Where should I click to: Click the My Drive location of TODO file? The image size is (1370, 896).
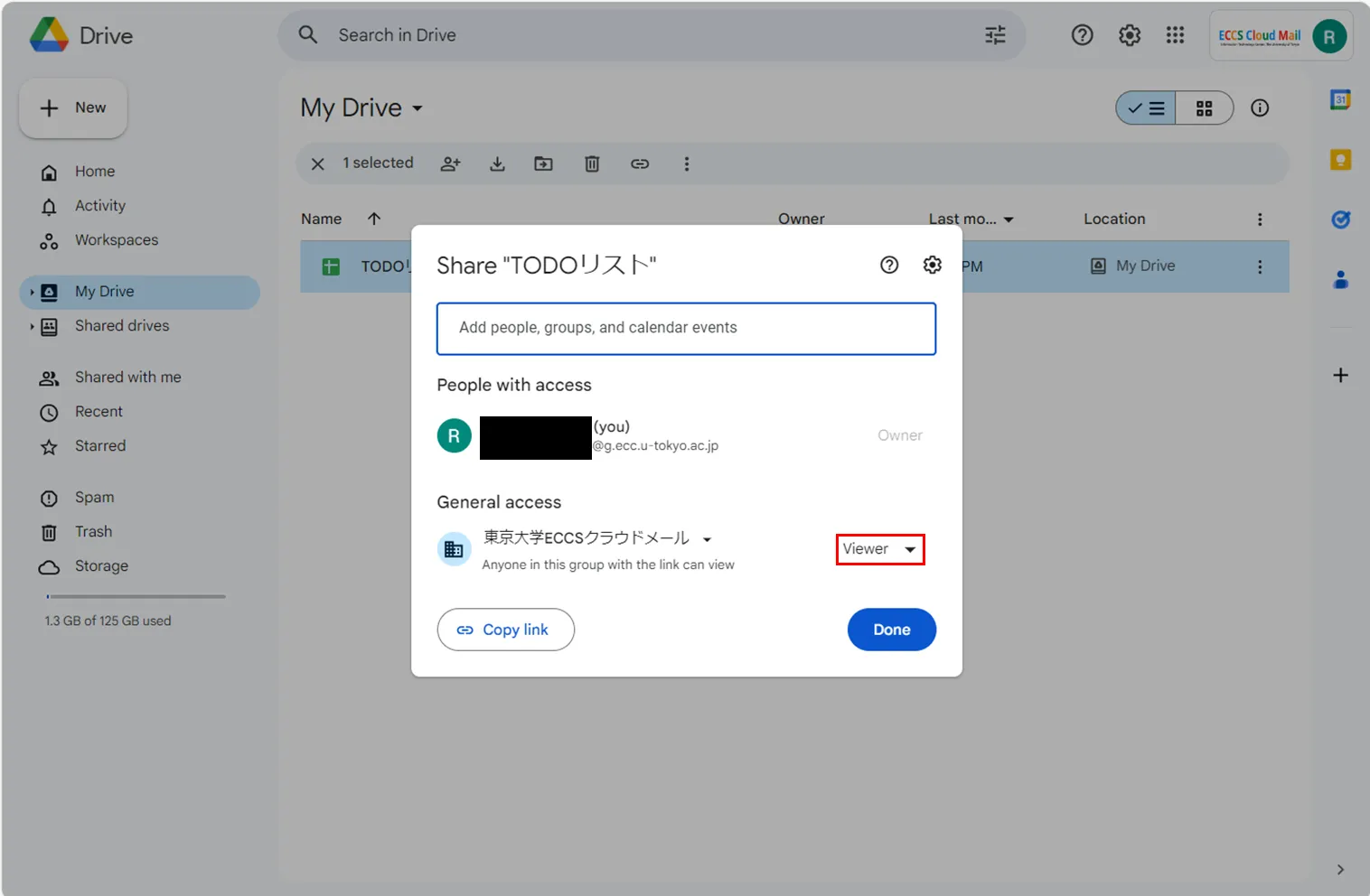point(1133,266)
